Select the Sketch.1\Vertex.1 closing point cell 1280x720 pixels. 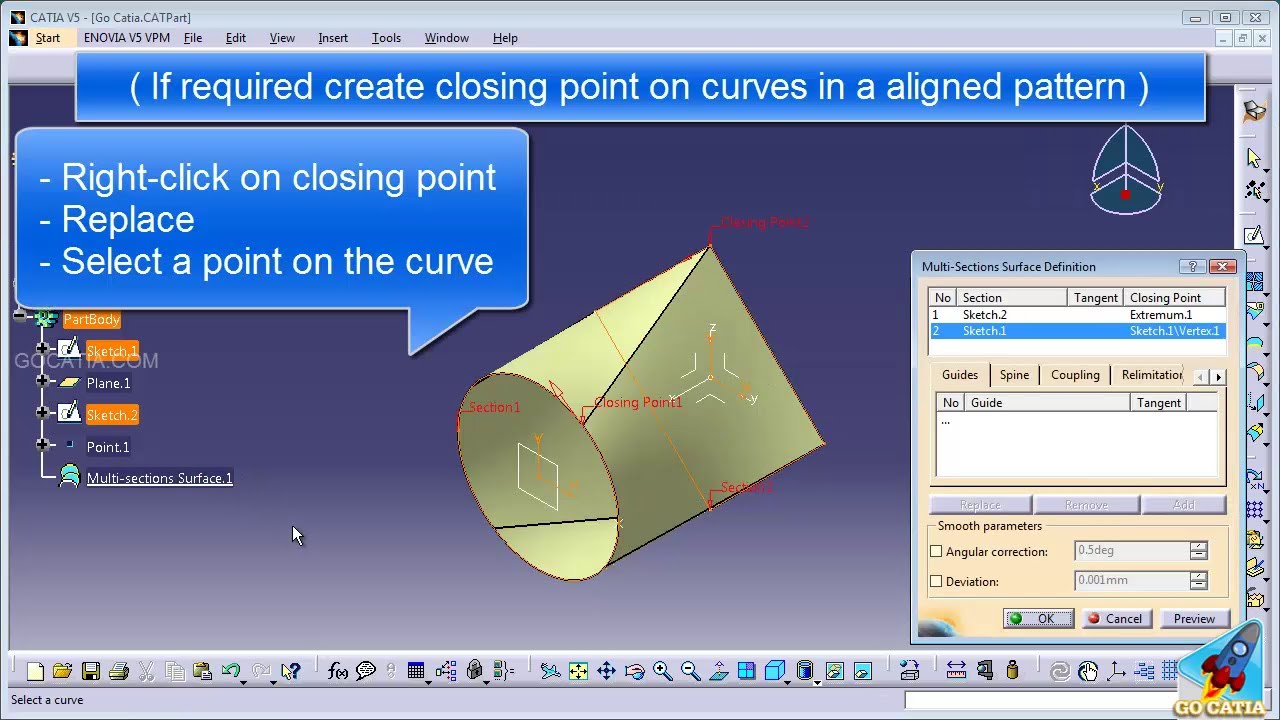(1175, 331)
